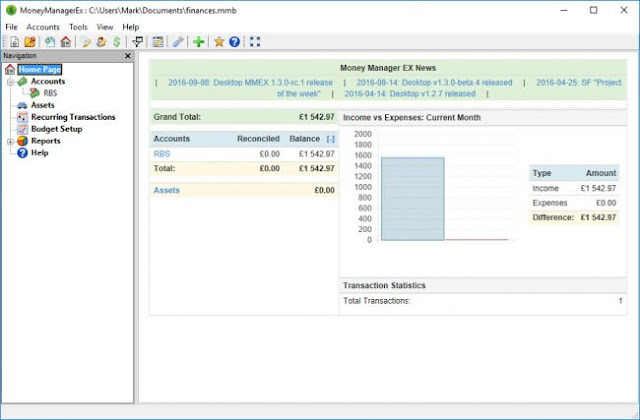Click the New Account toolbar icon
Screen dimensions: 640x420
(x=50, y=42)
